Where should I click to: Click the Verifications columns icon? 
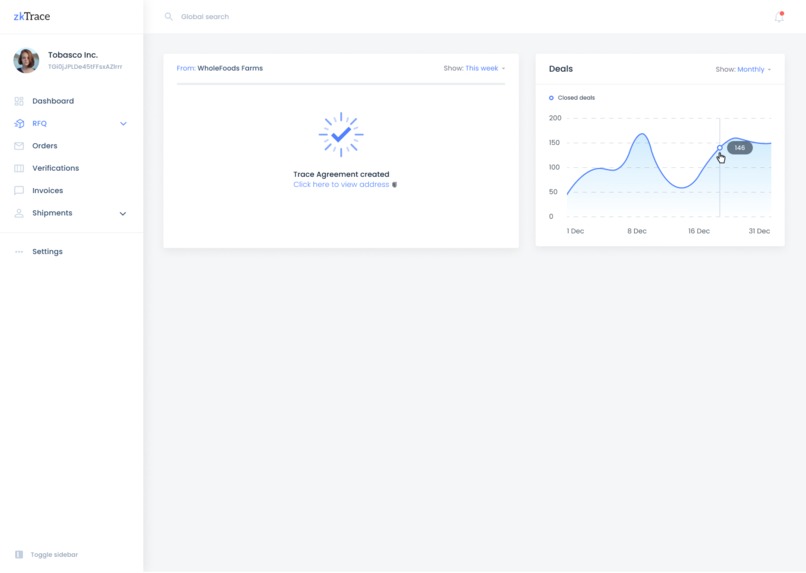tap(19, 168)
